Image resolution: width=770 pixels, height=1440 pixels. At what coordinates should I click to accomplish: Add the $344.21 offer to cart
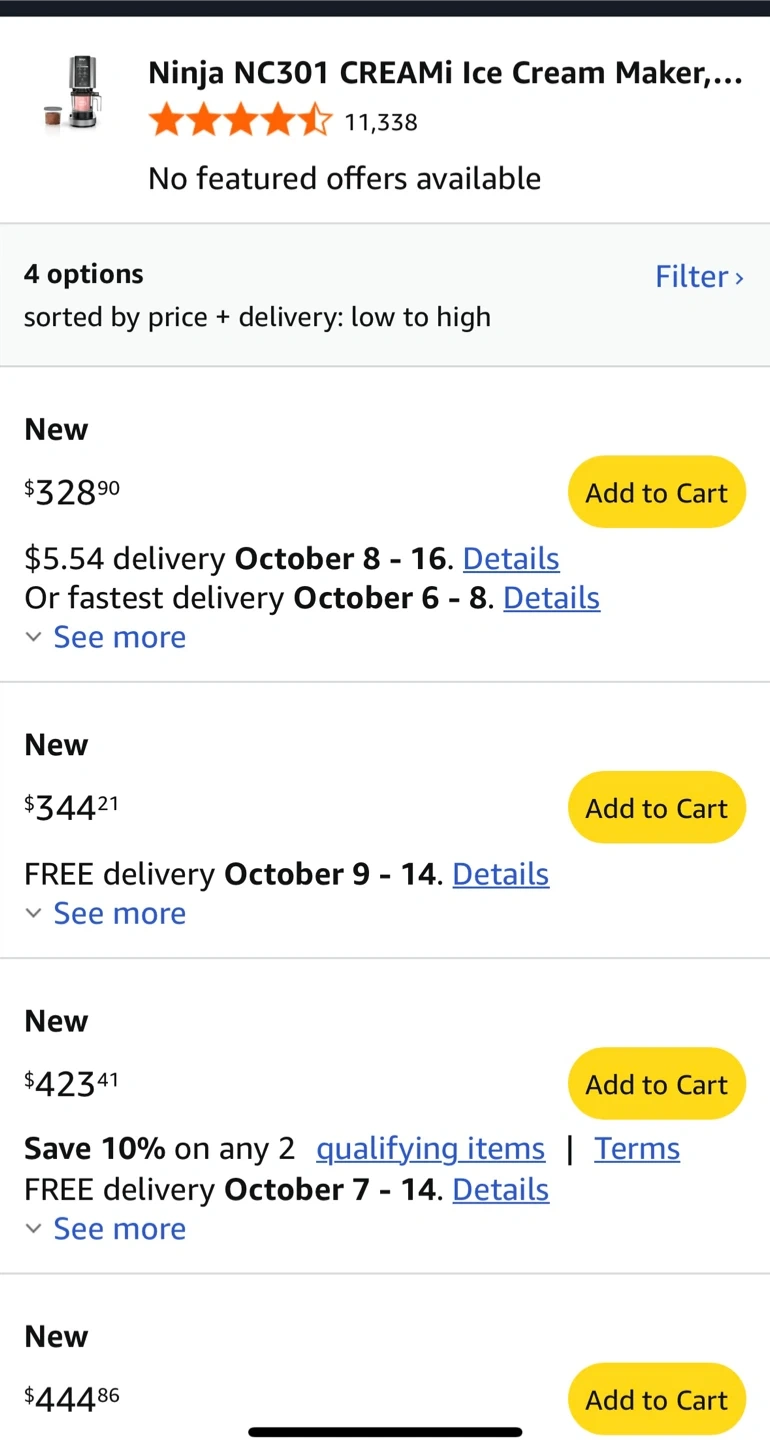(656, 808)
